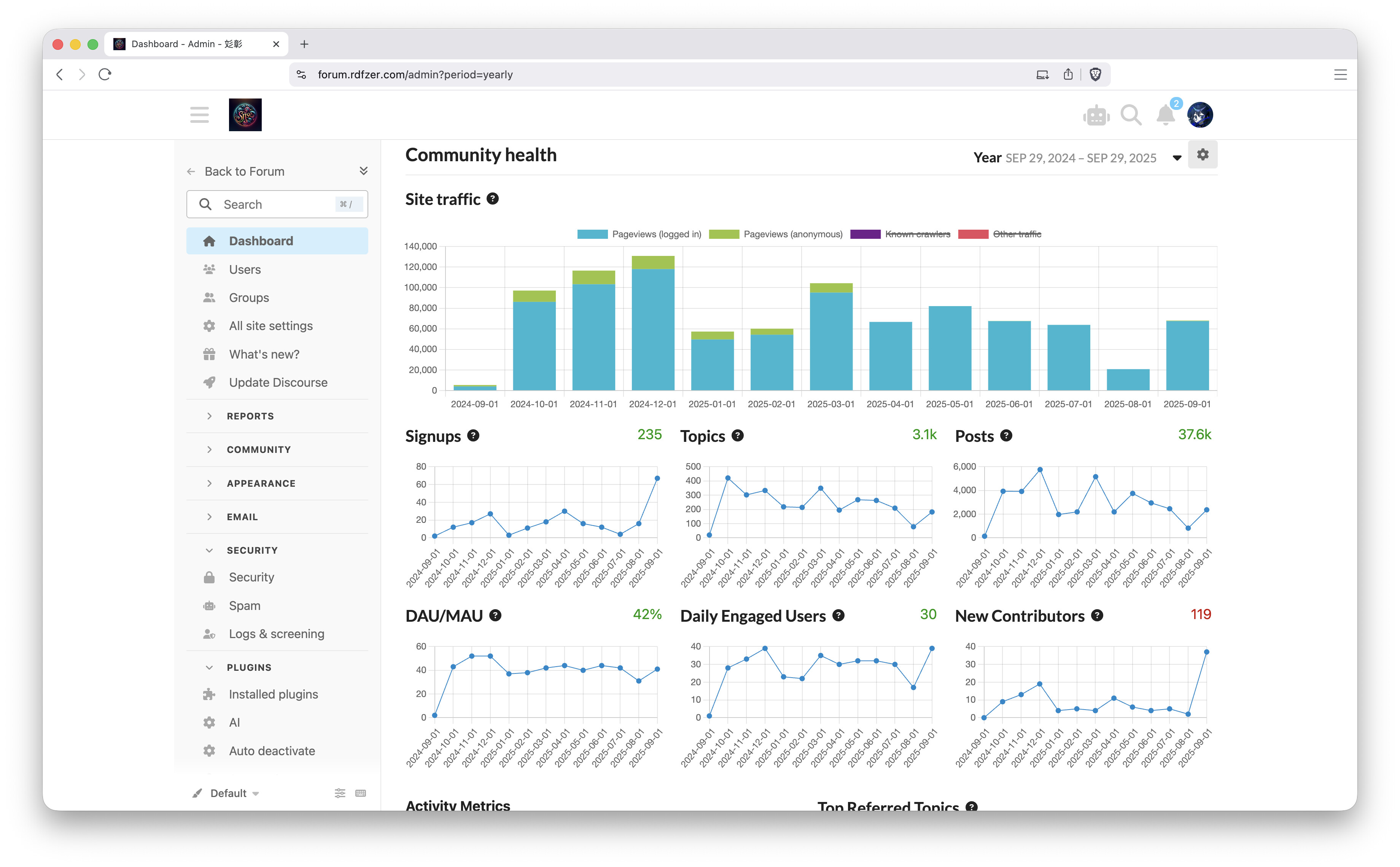Open Users in the admin sidebar
1400x867 pixels.
coord(244,270)
